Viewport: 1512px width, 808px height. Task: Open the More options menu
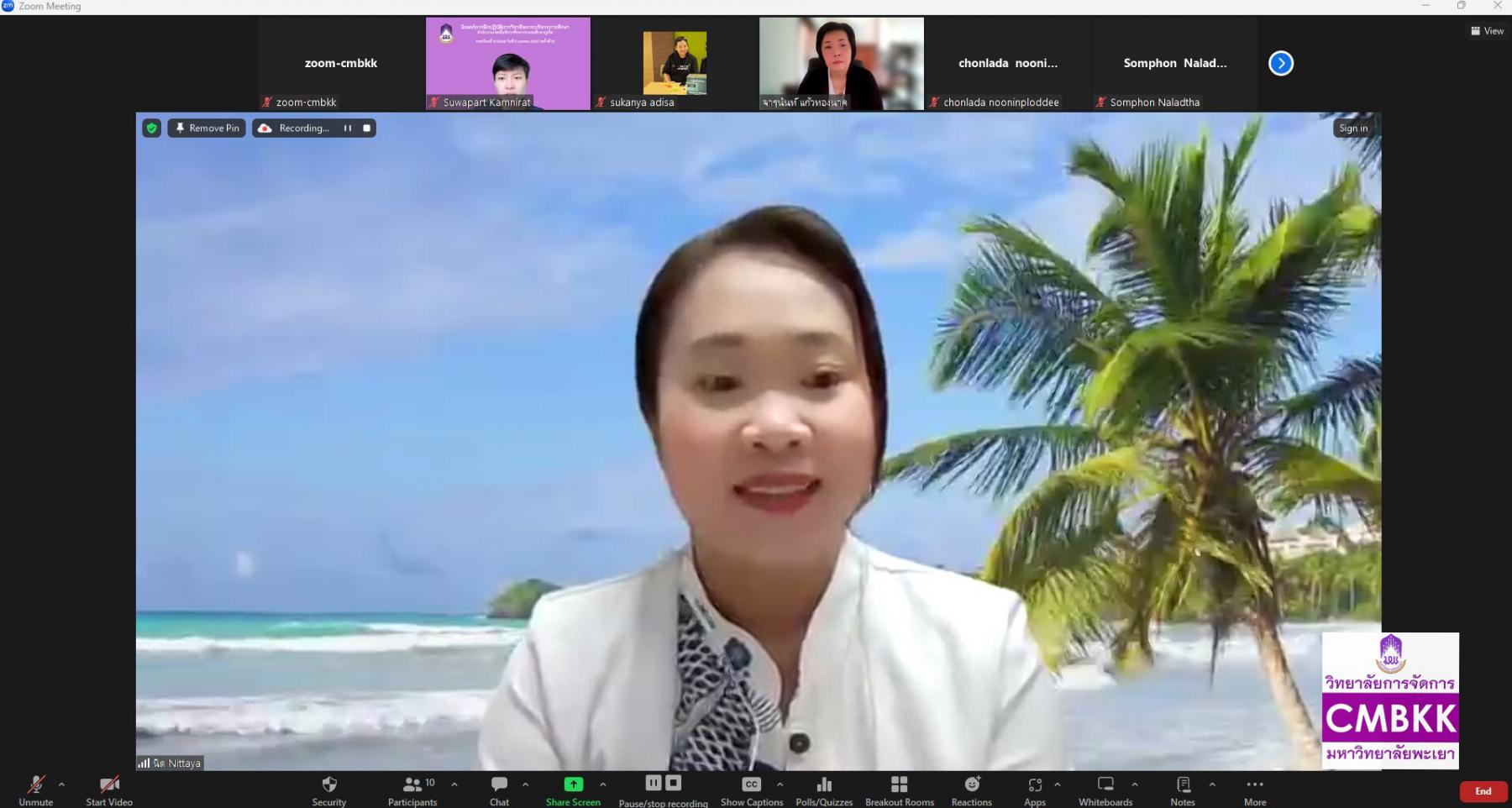tap(1255, 790)
